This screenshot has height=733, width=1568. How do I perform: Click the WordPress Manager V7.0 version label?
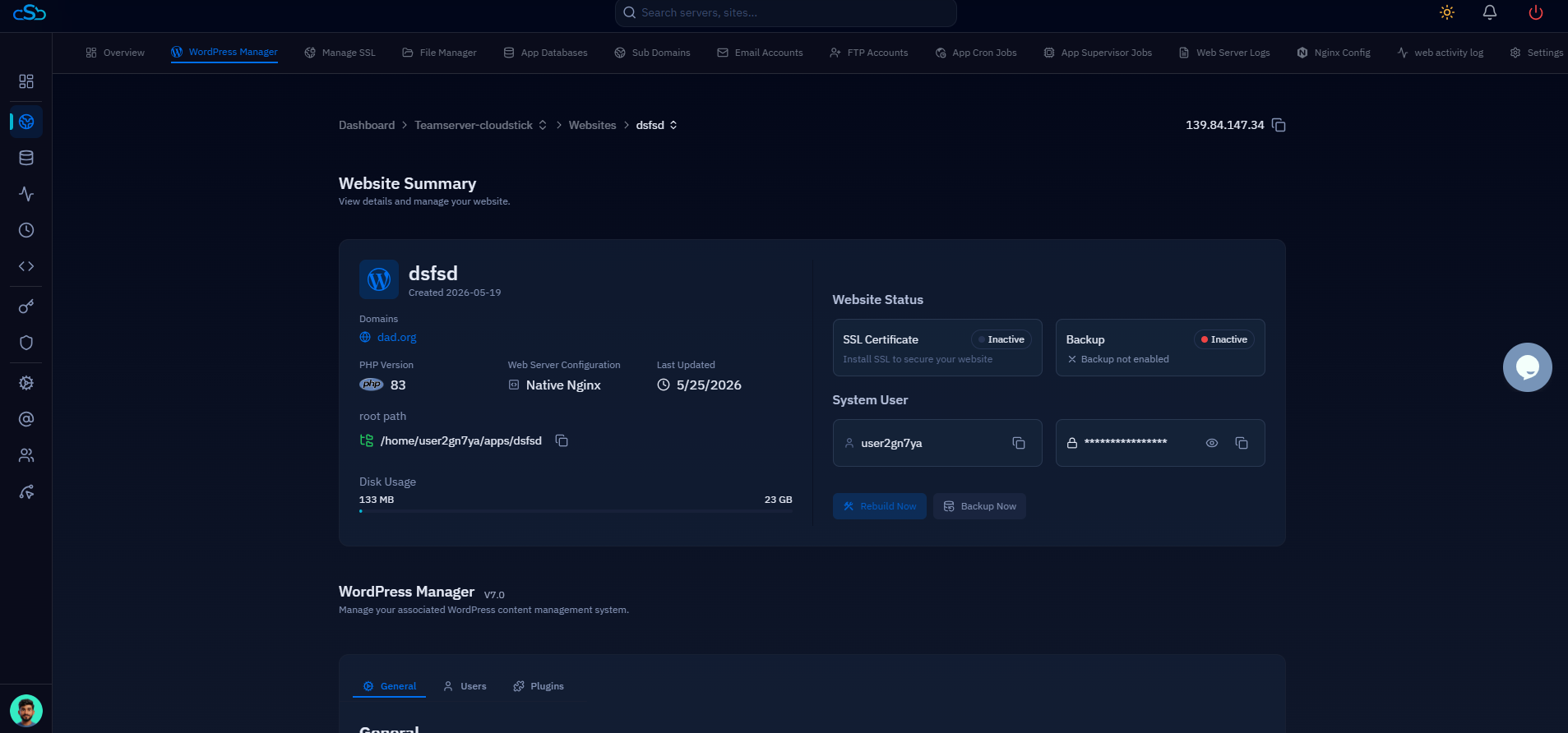[494, 595]
